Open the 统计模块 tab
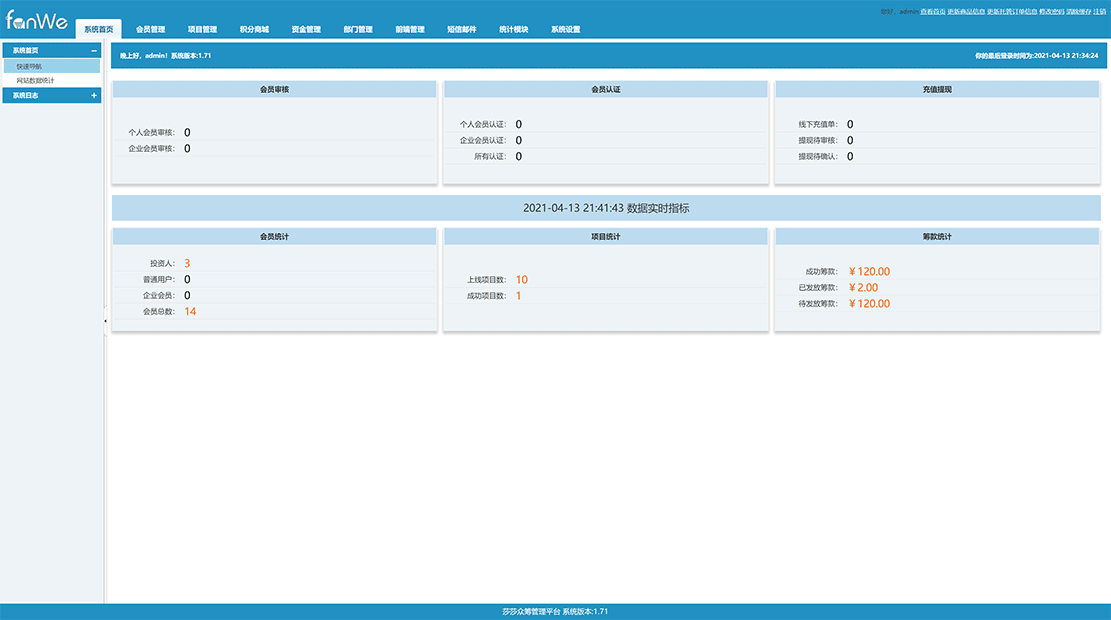Viewport: 1111px width, 620px height. coord(514,30)
